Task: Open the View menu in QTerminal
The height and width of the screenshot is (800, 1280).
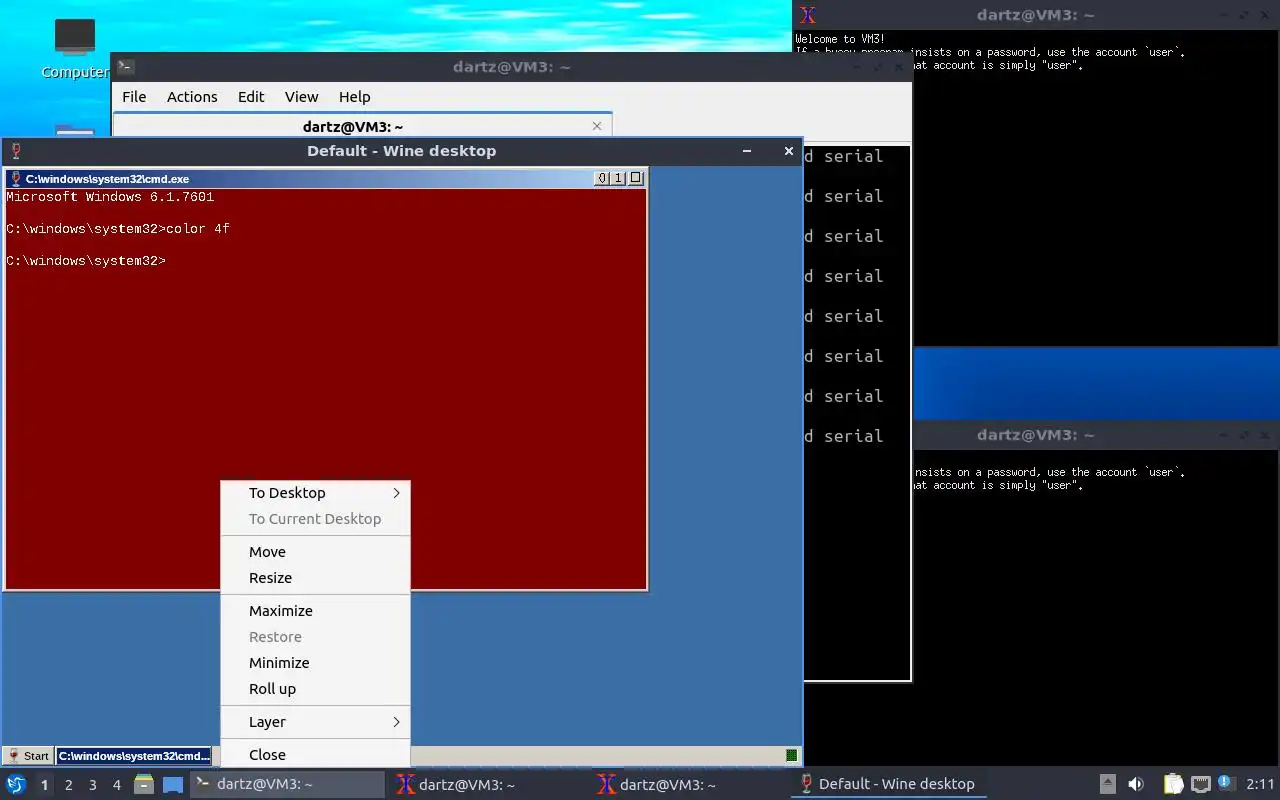Action: tap(301, 97)
